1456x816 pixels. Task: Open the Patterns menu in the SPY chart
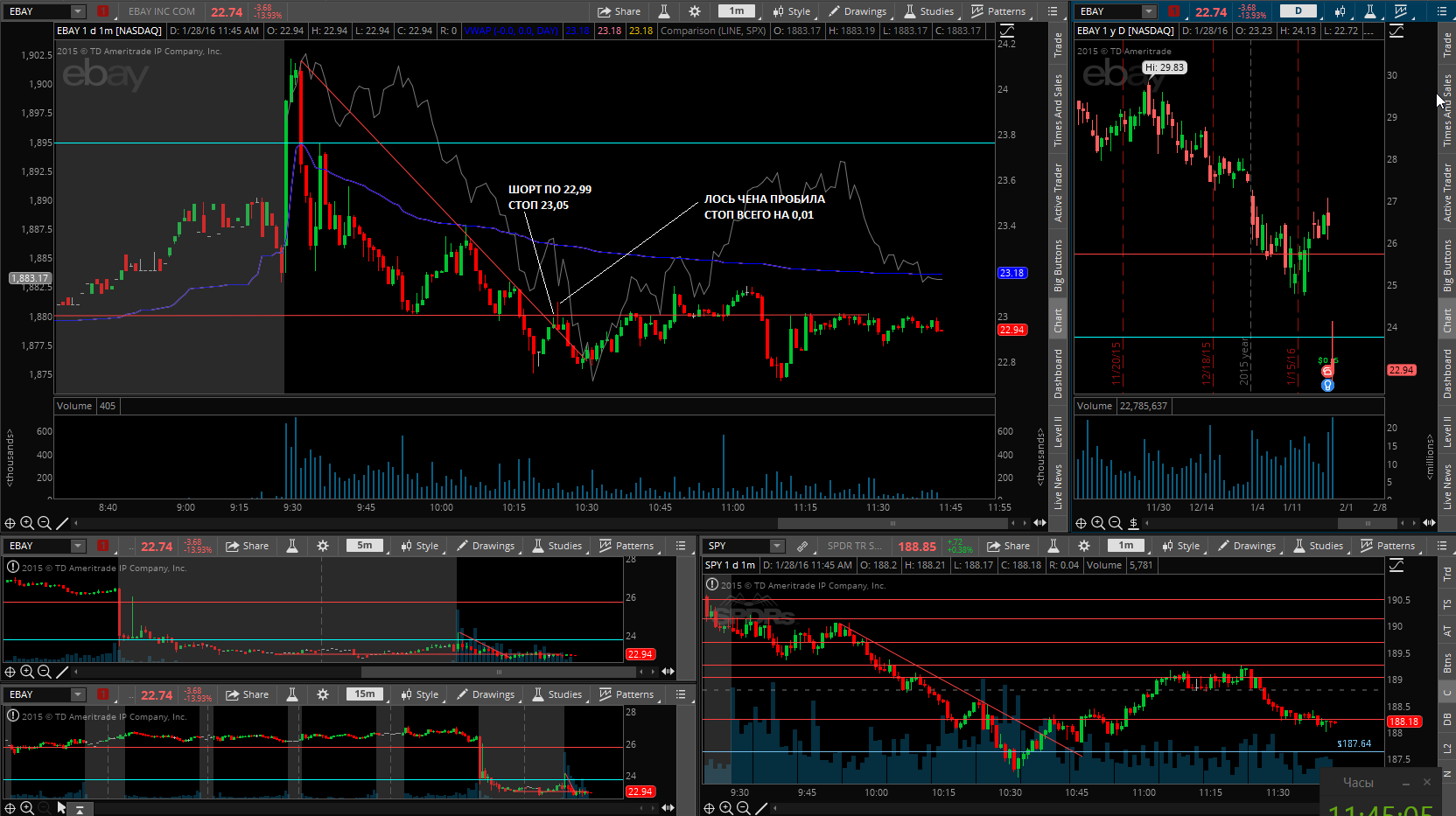pos(1388,546)
